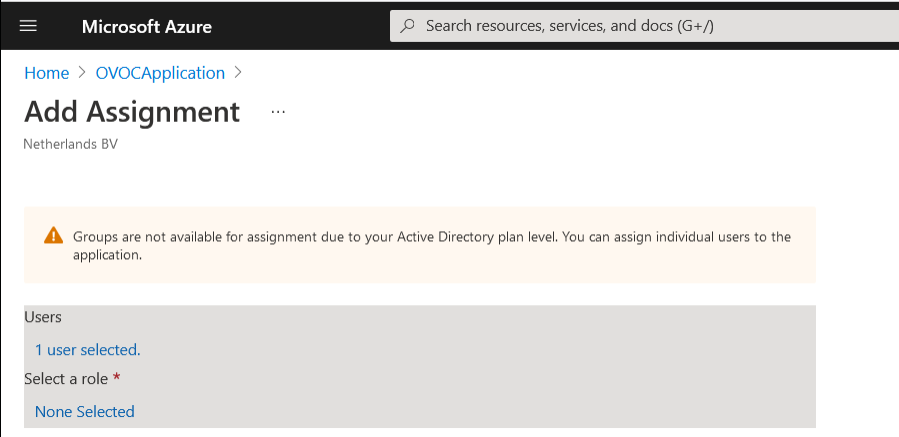Click the magnifier icon in search bar
The width and height of the screenshot is (899, 437).
407,26
